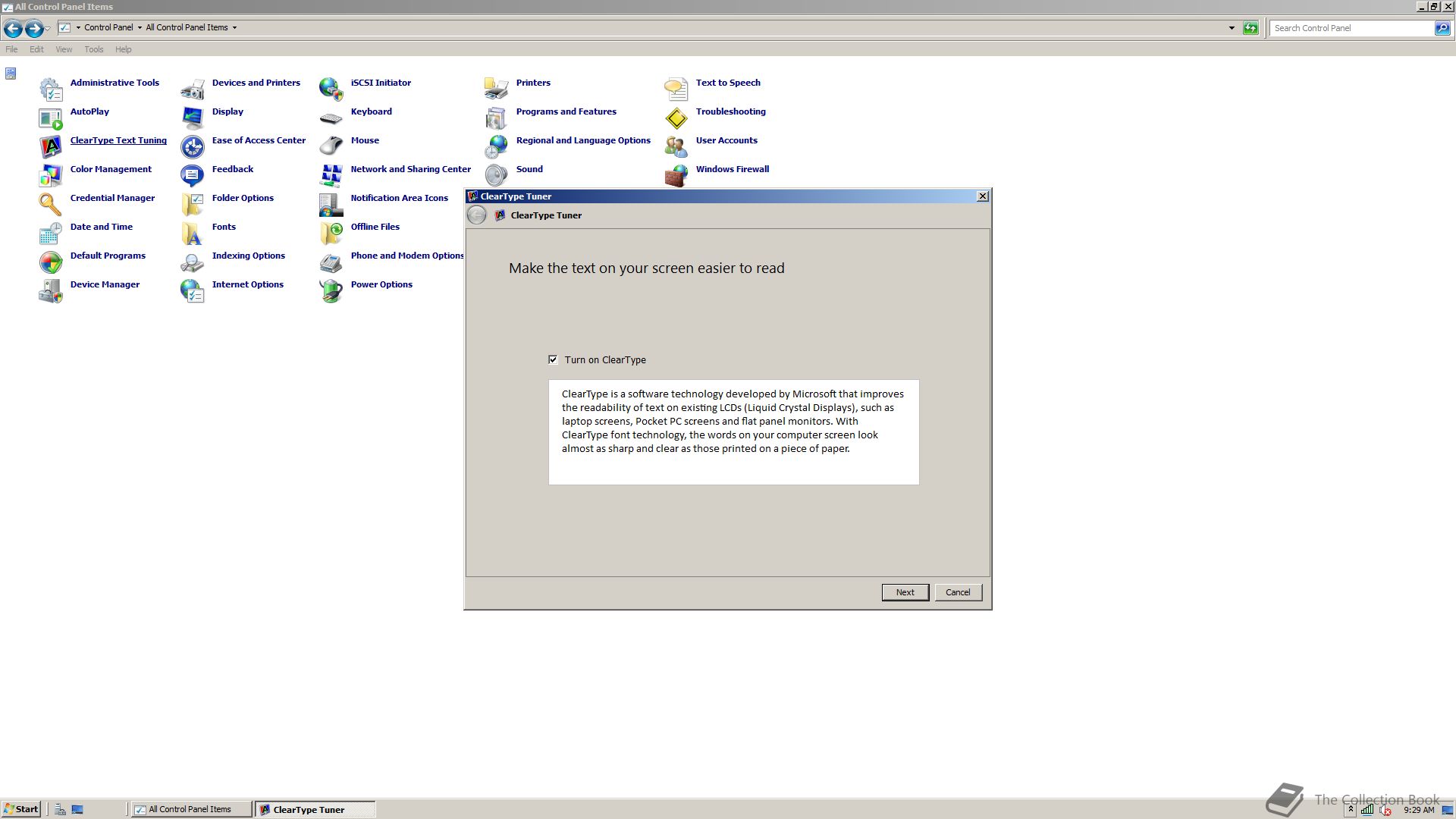Open the Network and Sharing Center icon
Image resolution: width=1456 pixels, height=819 pixels.
pyautogui.click(x=331, y=176)
